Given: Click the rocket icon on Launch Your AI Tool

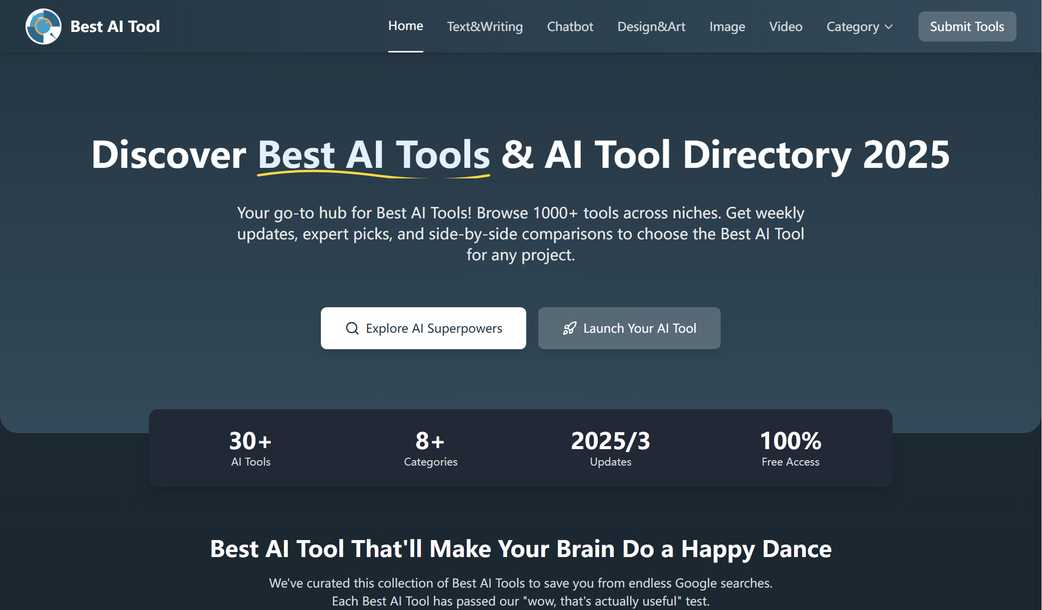Looking at the screenshot, I should tap(569, 327).
